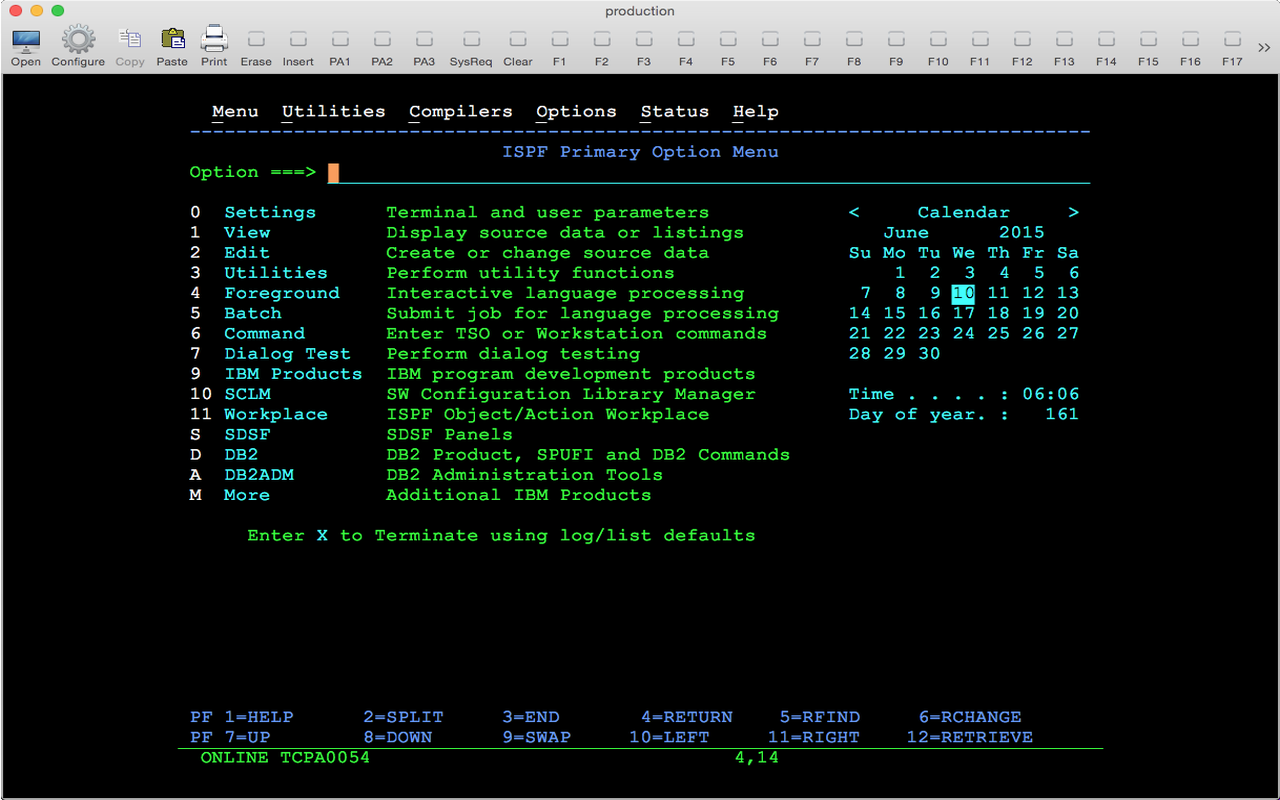This screenshot has width=1280, height=800.
Task: Click the Insert toolbar key
Action: click(x=298, y=46)
